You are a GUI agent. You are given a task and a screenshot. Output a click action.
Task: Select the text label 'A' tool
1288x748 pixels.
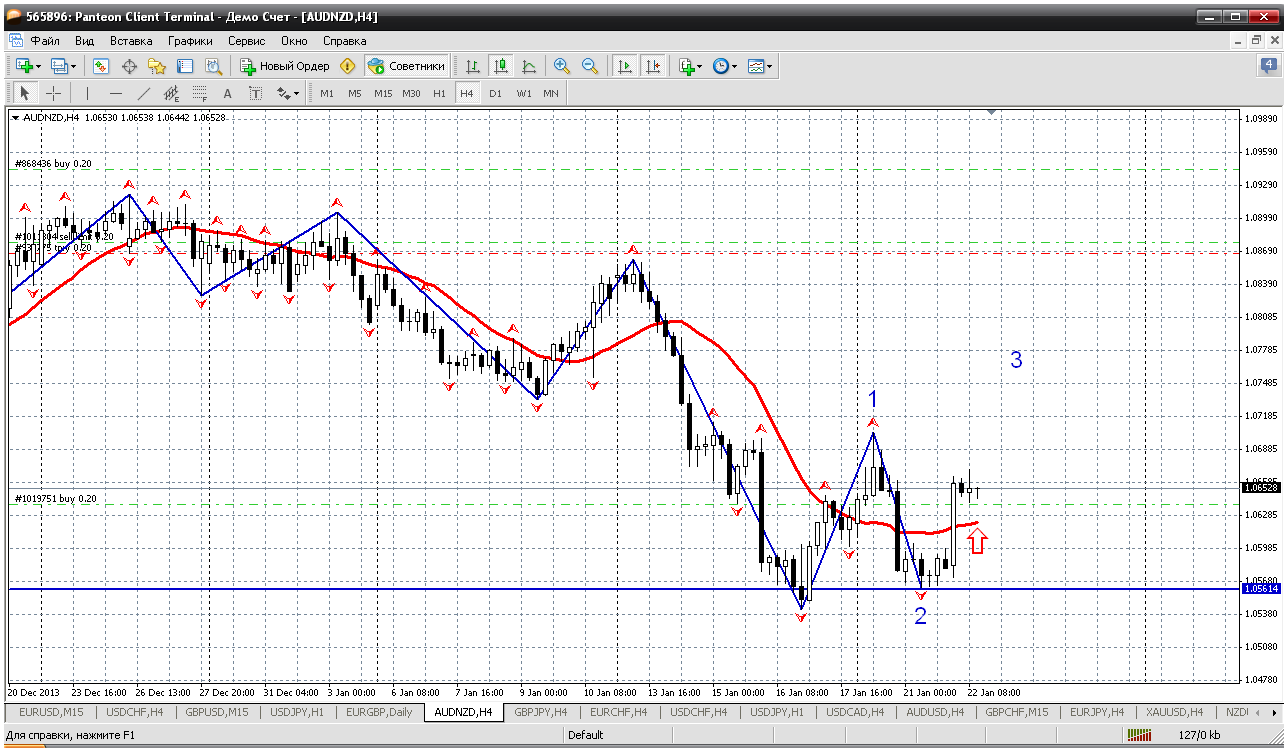227,93
